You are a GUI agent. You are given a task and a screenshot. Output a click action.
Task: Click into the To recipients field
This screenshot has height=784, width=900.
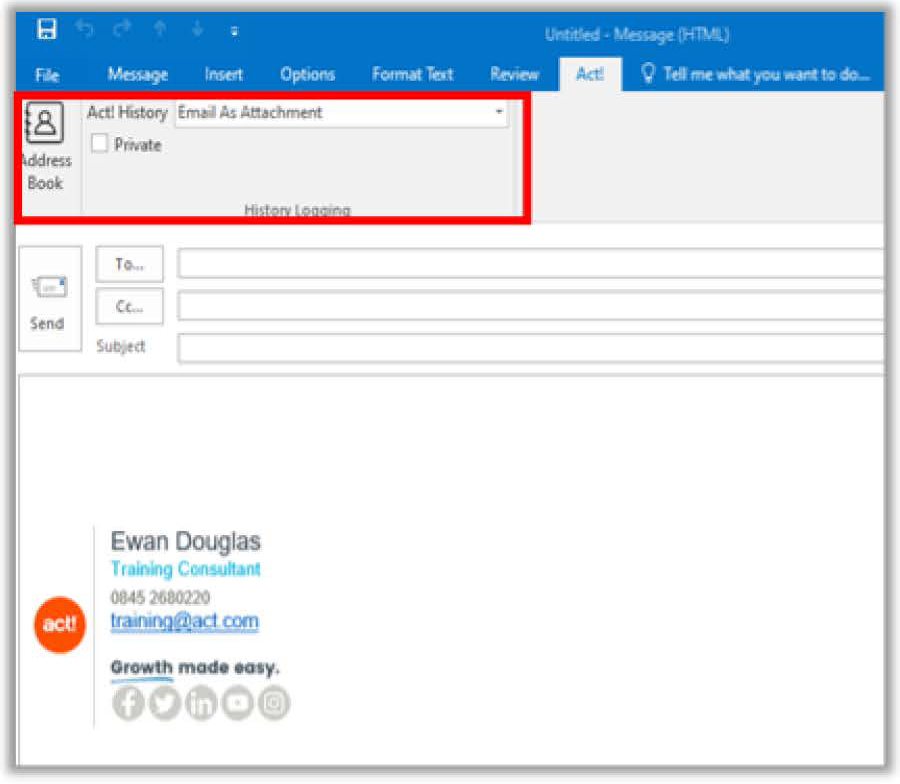coord(531,263)
